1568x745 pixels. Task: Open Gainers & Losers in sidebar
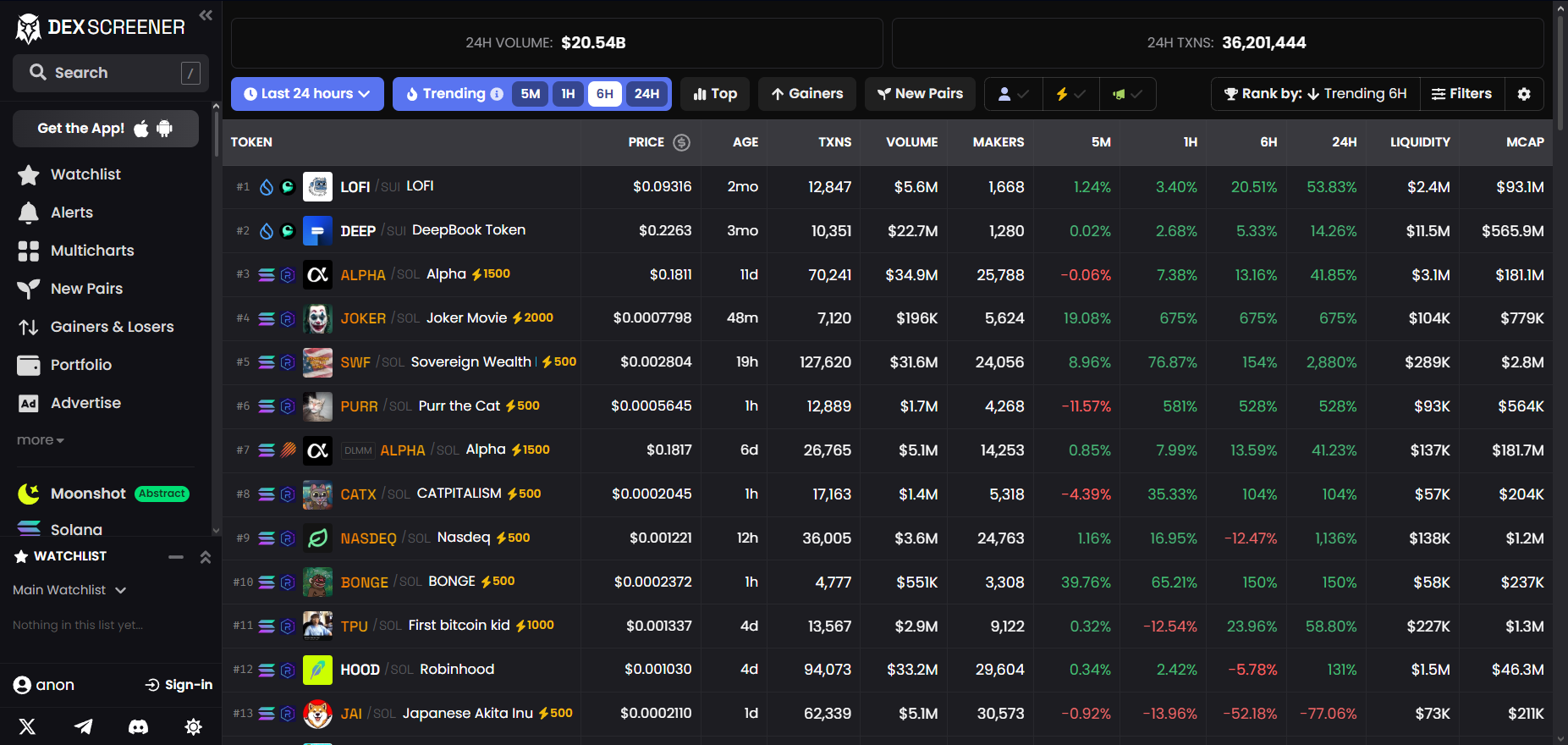[112, 327]
